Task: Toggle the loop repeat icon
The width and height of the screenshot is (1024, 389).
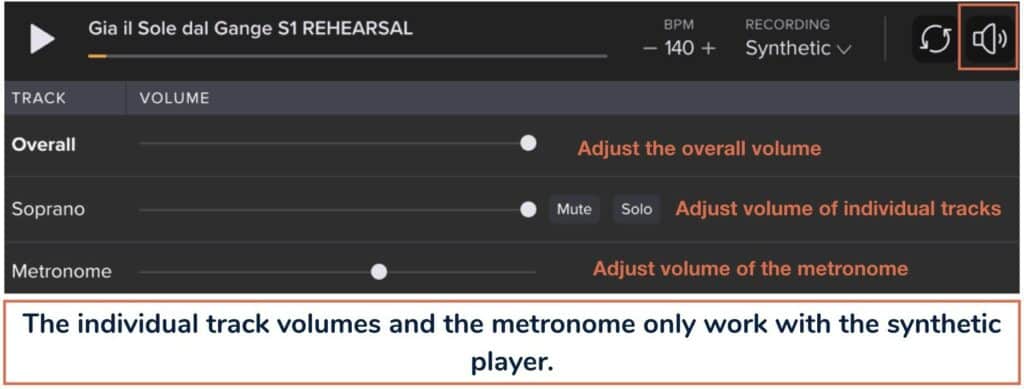Action: (935, 40)
